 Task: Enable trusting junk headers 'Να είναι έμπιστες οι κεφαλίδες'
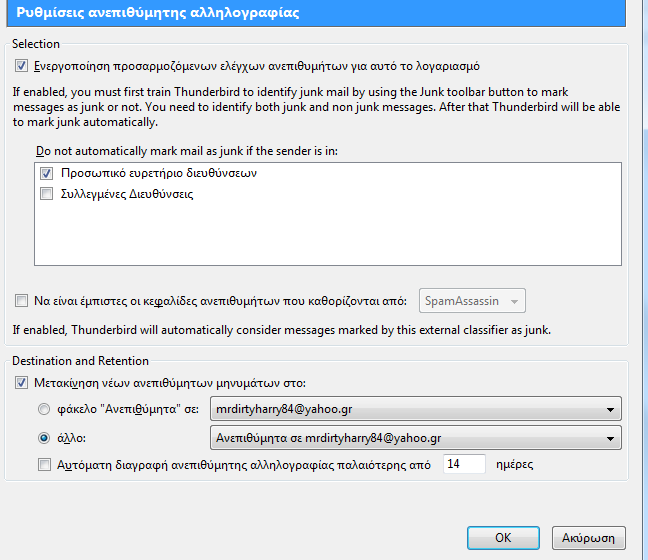pos(21,300)
